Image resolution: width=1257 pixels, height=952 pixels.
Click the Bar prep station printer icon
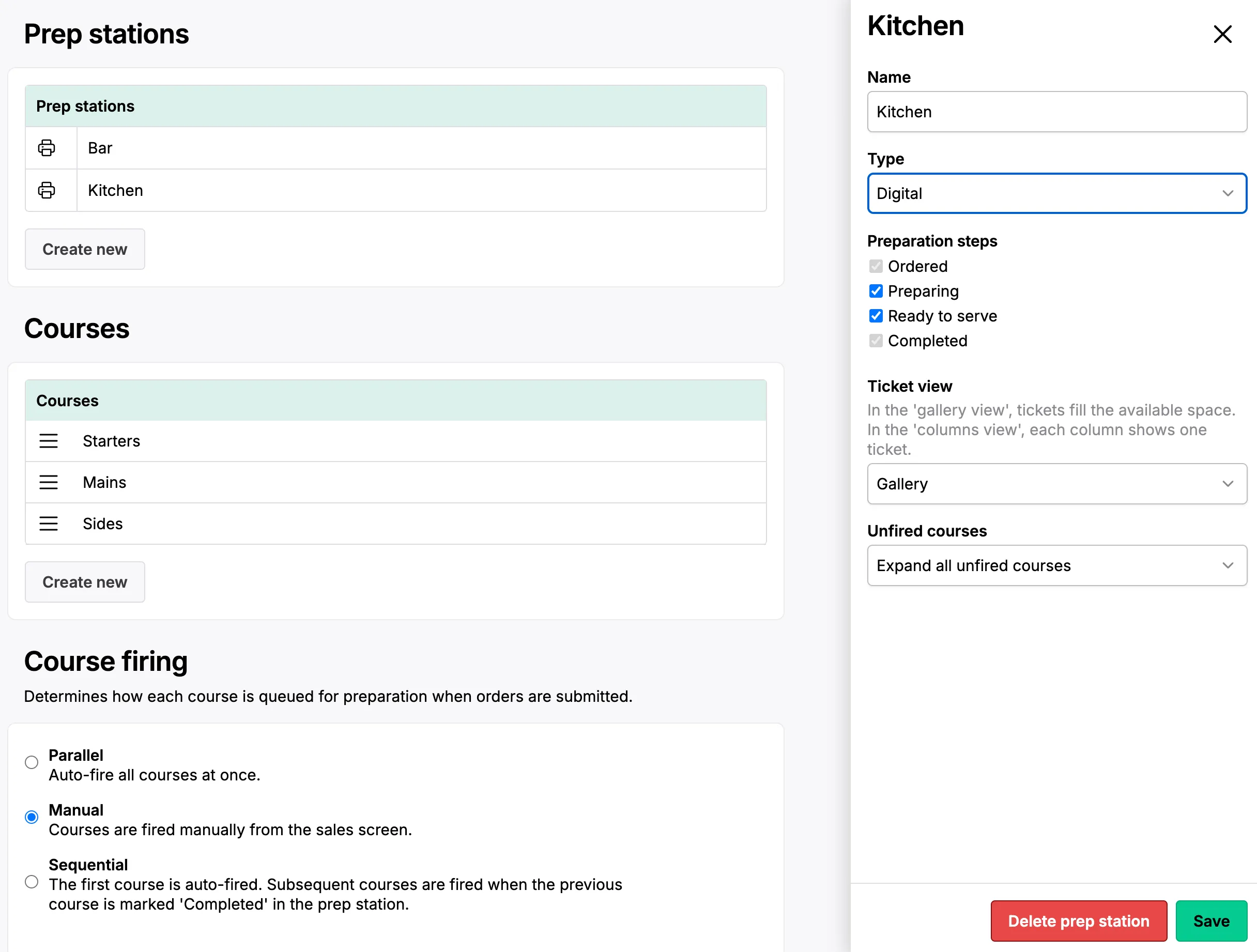(47, 147)
